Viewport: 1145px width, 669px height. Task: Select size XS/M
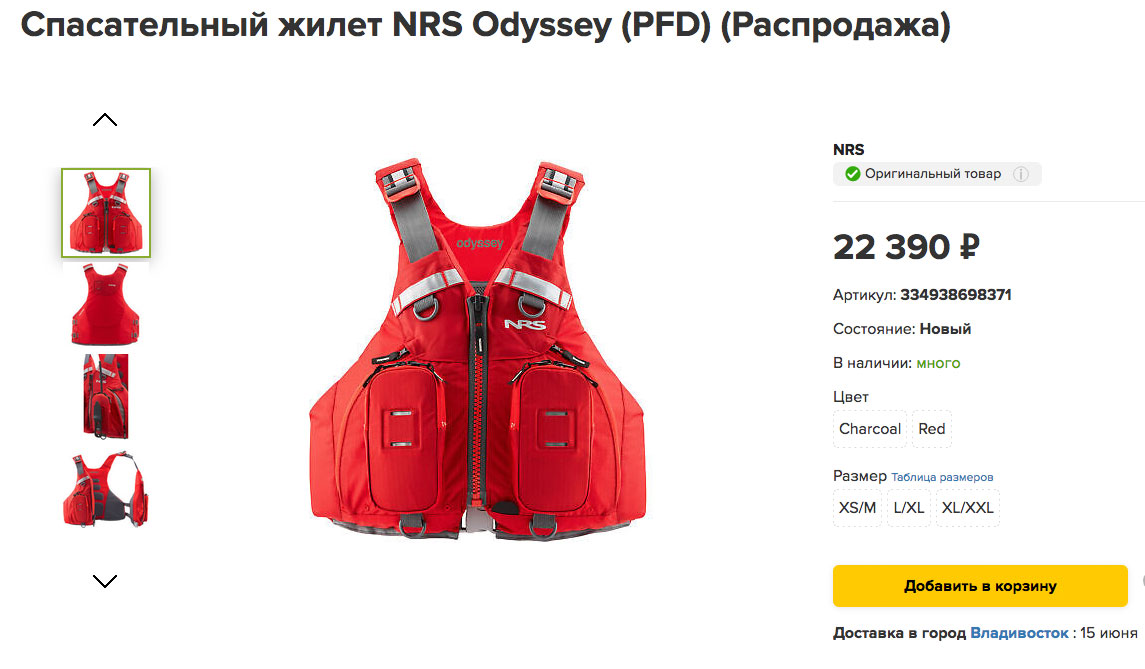tap(857, 508)
